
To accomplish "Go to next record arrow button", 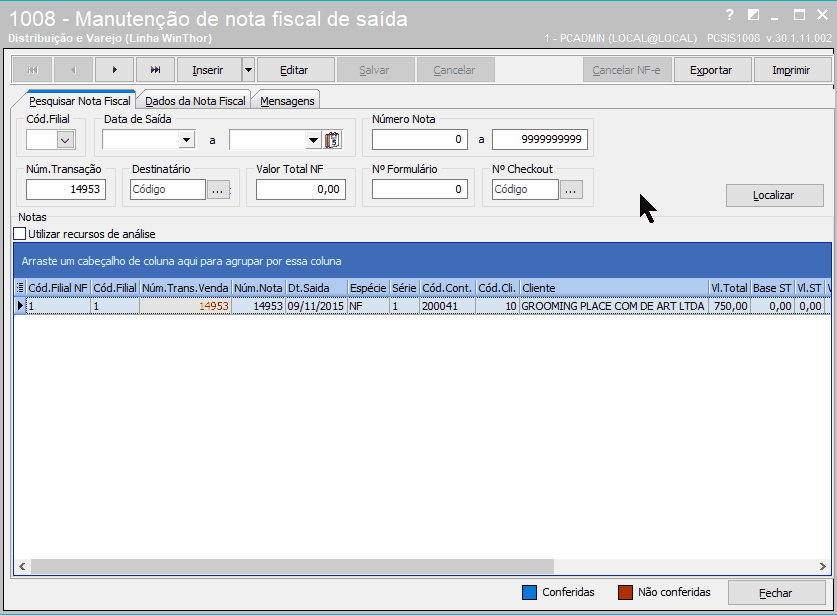I will (115, 70).
